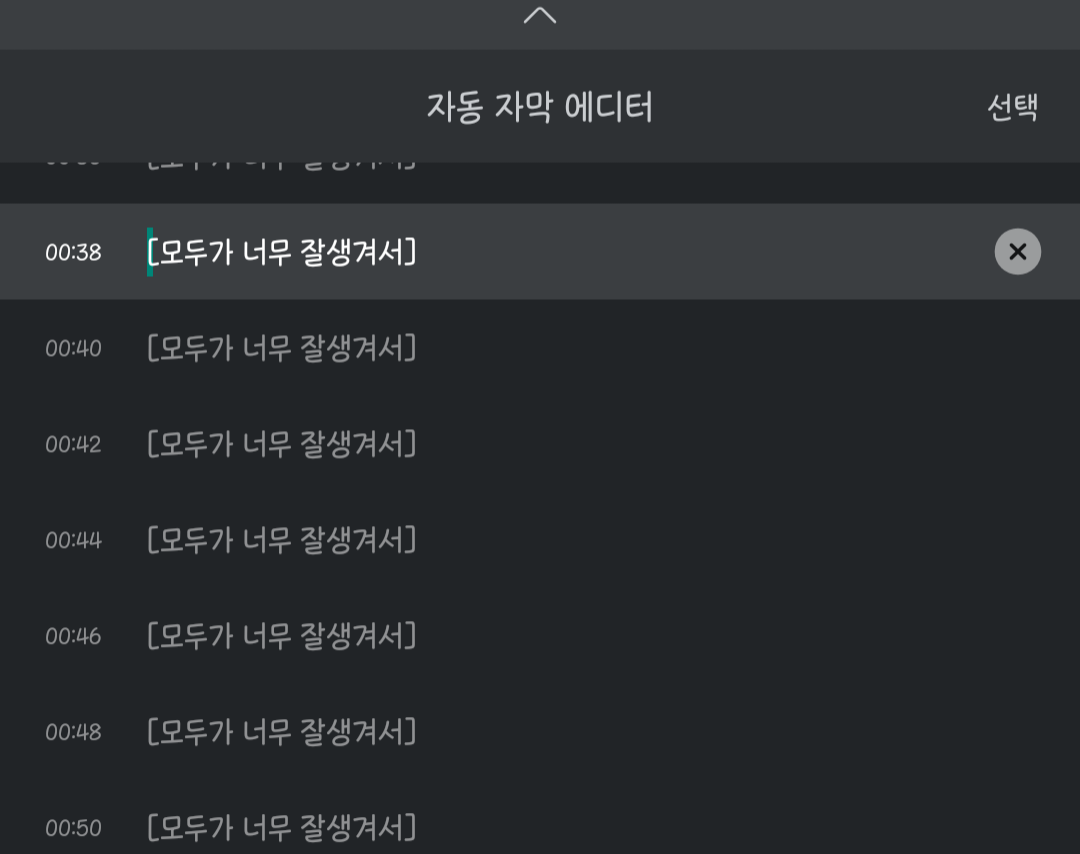Select the 00:44 timestamp

(73, 541)
